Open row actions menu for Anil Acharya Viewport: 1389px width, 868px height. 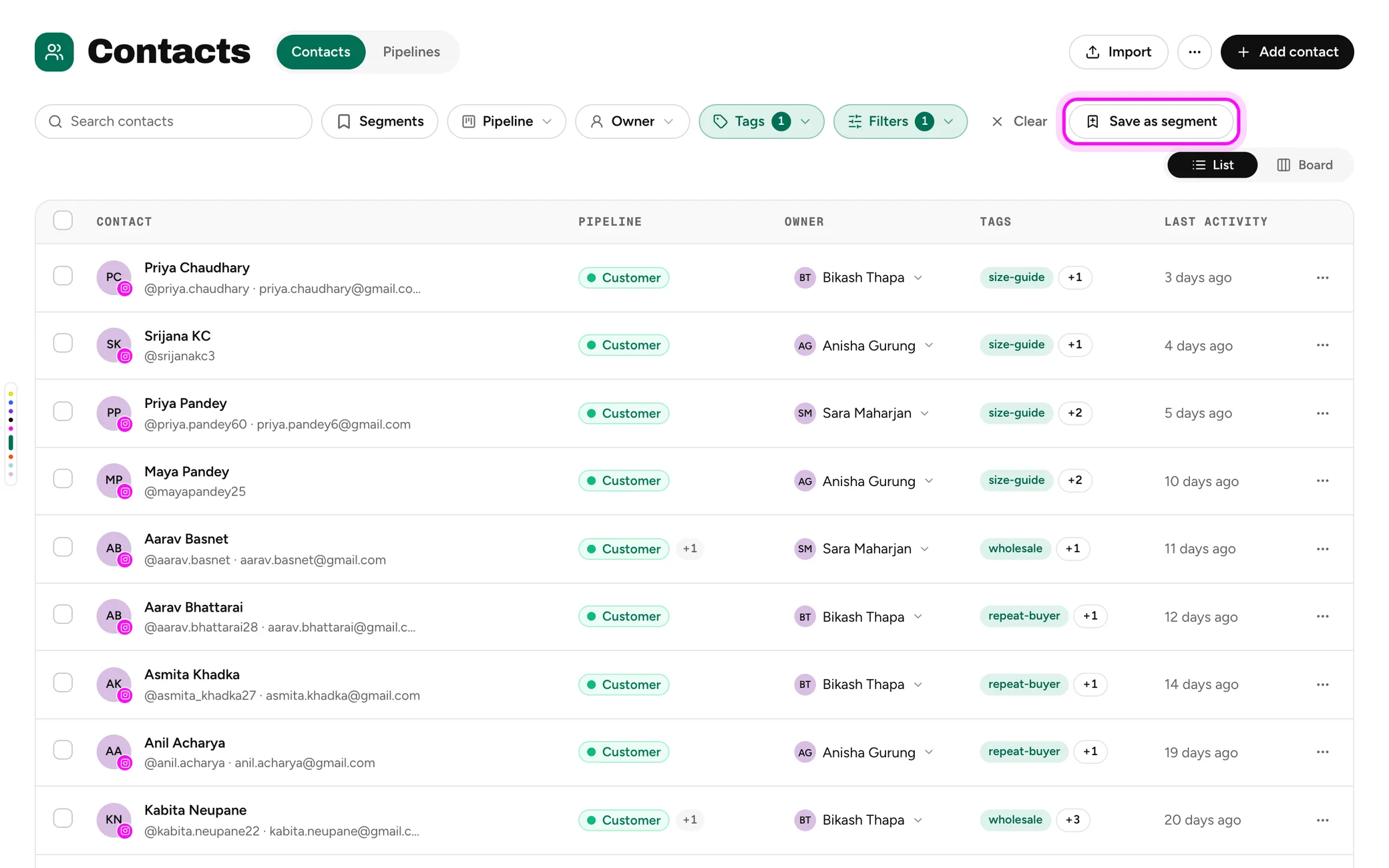coord(1322,752)
